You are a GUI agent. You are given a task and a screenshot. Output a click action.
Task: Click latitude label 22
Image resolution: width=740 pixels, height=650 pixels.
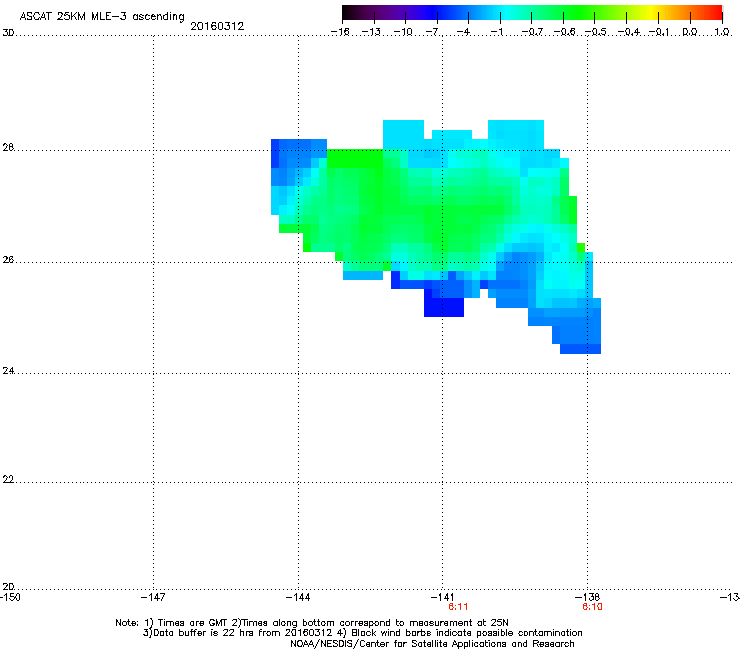(8, 480)
